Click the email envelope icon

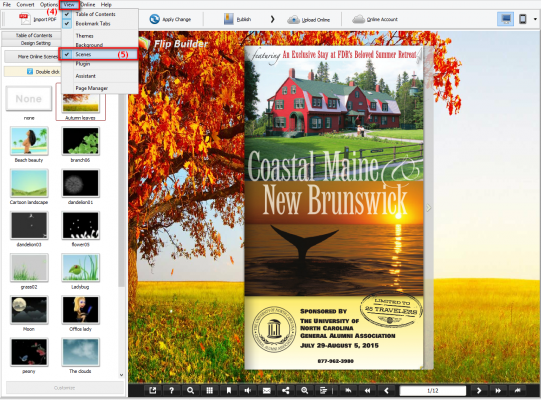click(267, 390)
